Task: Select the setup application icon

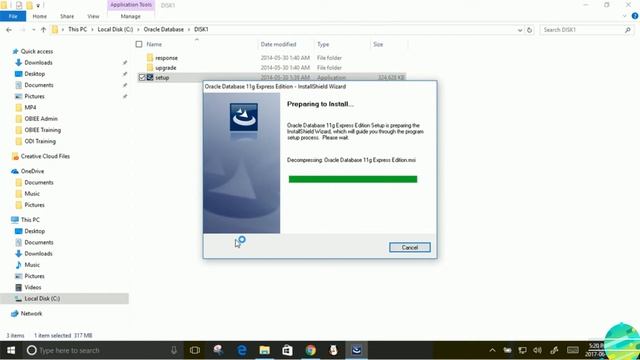Action: [150, 77]
